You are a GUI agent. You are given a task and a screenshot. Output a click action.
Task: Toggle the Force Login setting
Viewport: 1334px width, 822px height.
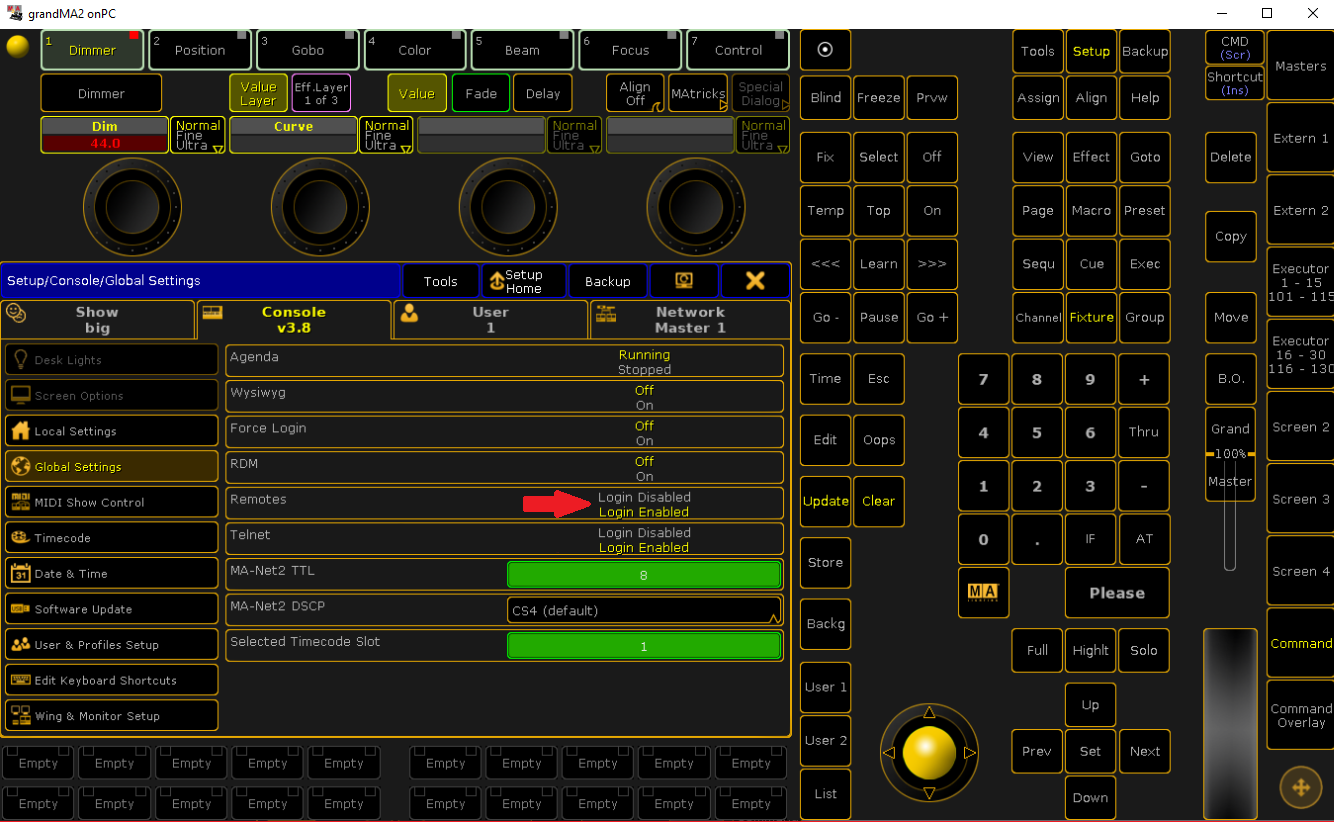point(504,433)
